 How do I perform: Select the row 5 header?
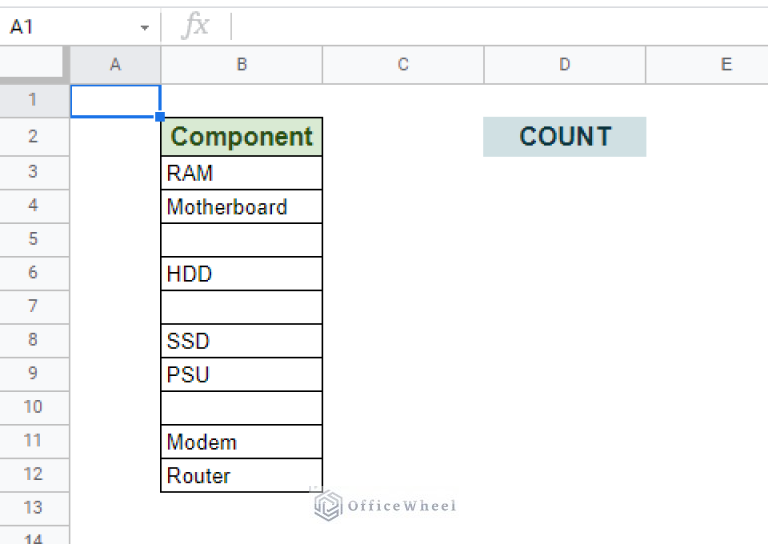(32, 239)
